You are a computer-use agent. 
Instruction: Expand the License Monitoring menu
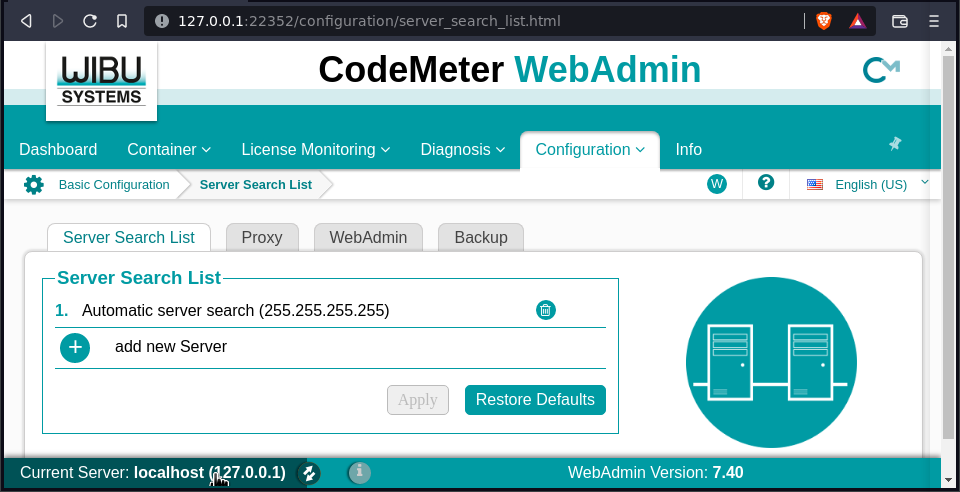(x=315, y=149)
